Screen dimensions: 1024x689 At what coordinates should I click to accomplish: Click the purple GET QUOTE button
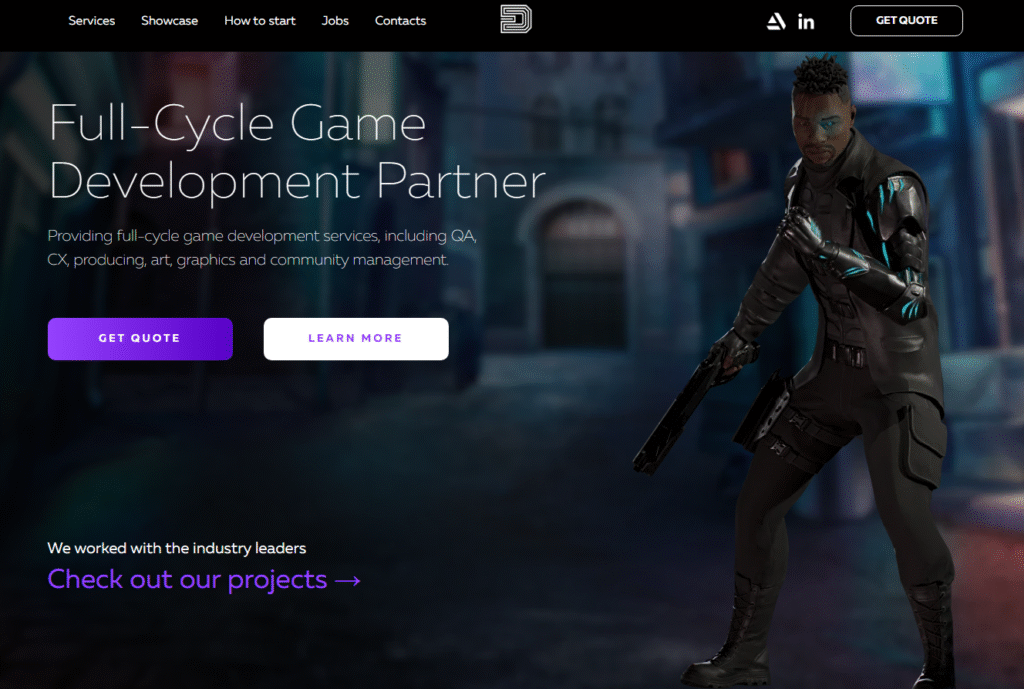pos(140,338)
